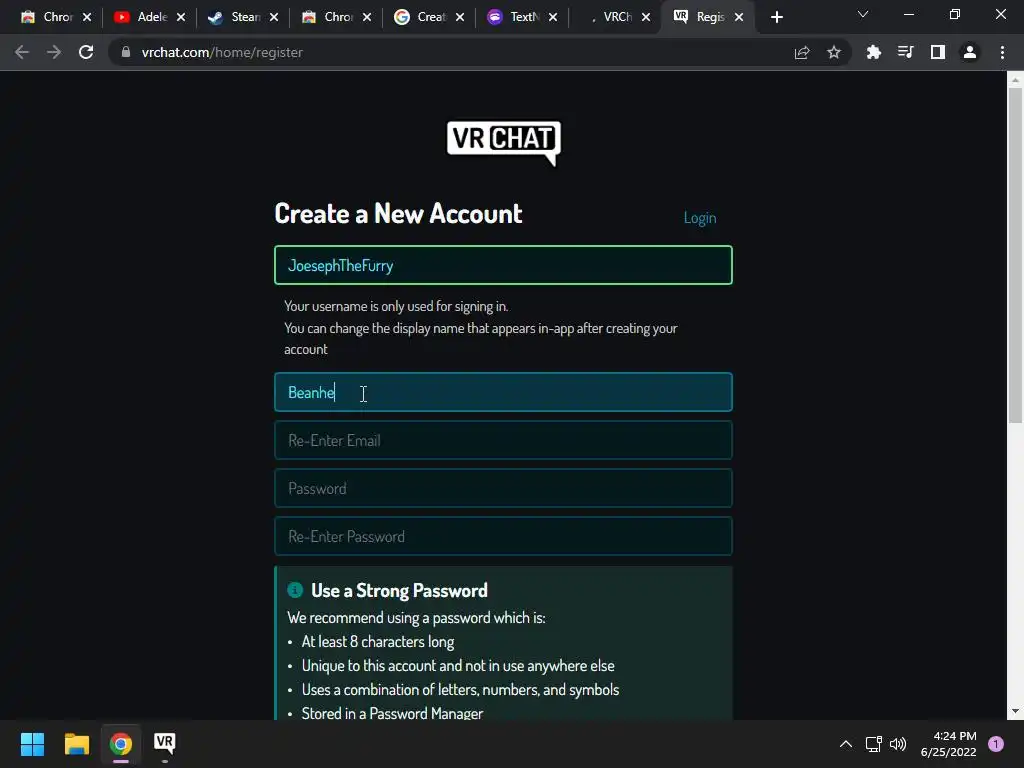Focus the Re-Enter Email field
The width and height of the screenshot is (1024, 768).
click(x=503, y=440)
